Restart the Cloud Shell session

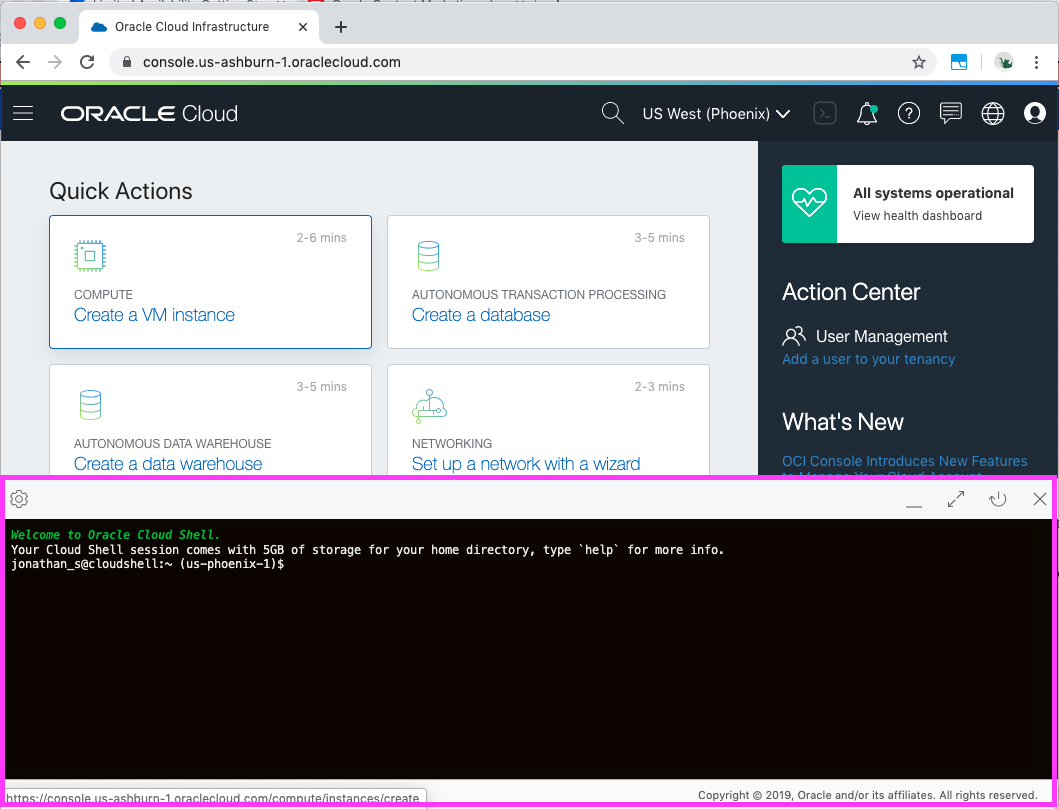point(997,498)
